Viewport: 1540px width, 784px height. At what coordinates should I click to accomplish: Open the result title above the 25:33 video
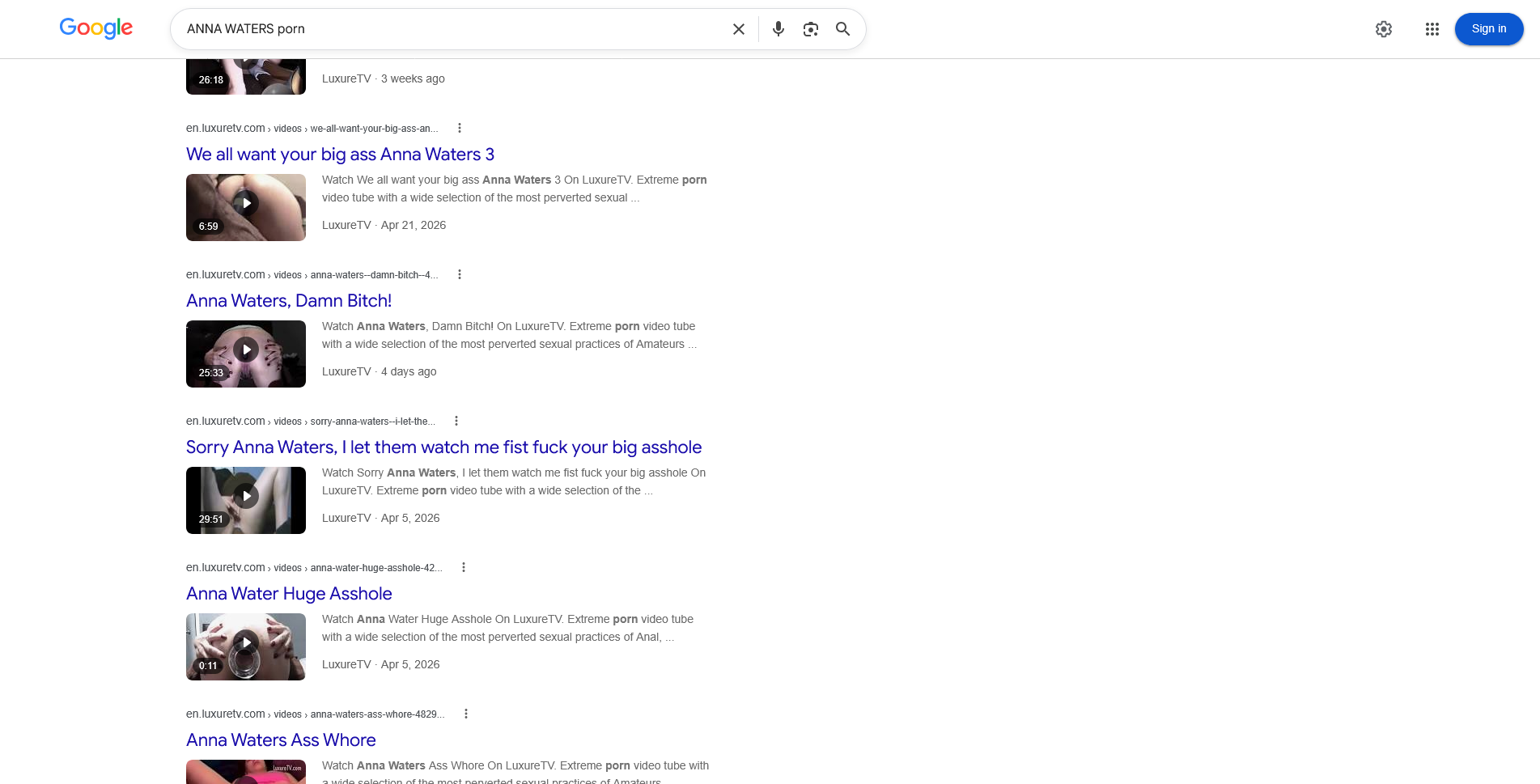click(289, 301)
